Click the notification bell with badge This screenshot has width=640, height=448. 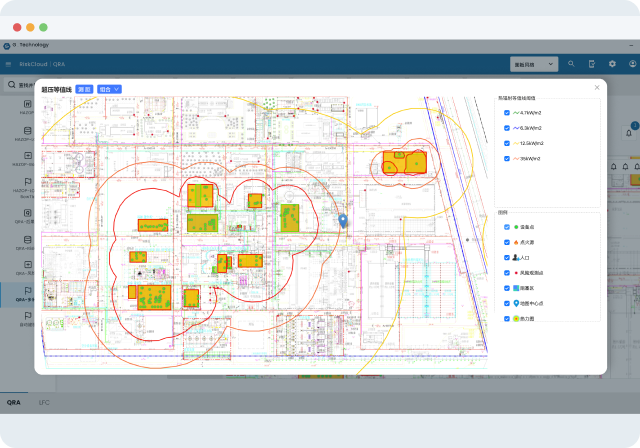click(629, 131)
